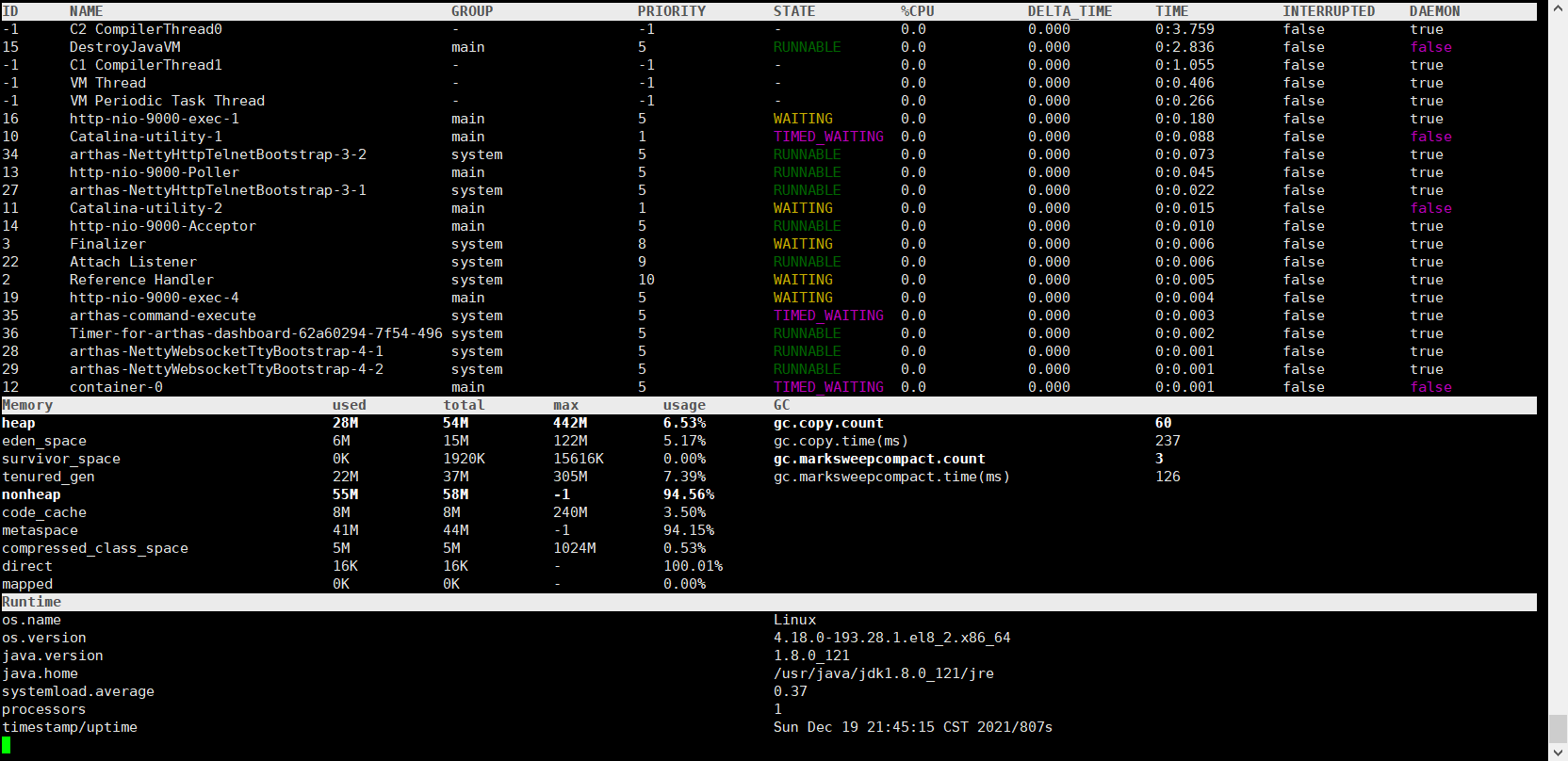
Task: Click the heap max value 442M
Action: point(570,423)
